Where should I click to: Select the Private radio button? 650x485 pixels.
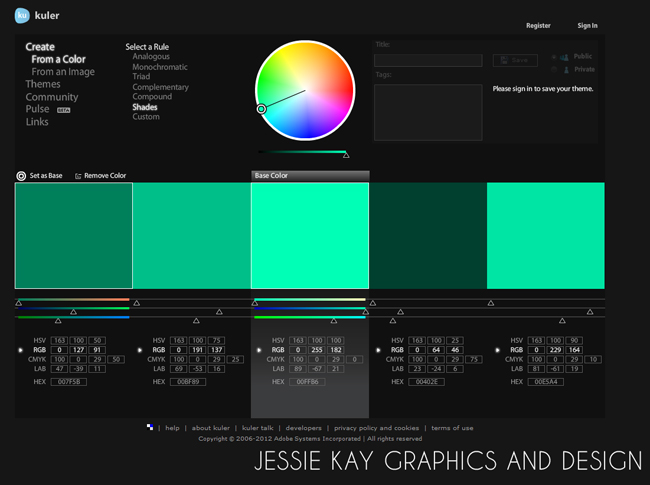(554, 70)
